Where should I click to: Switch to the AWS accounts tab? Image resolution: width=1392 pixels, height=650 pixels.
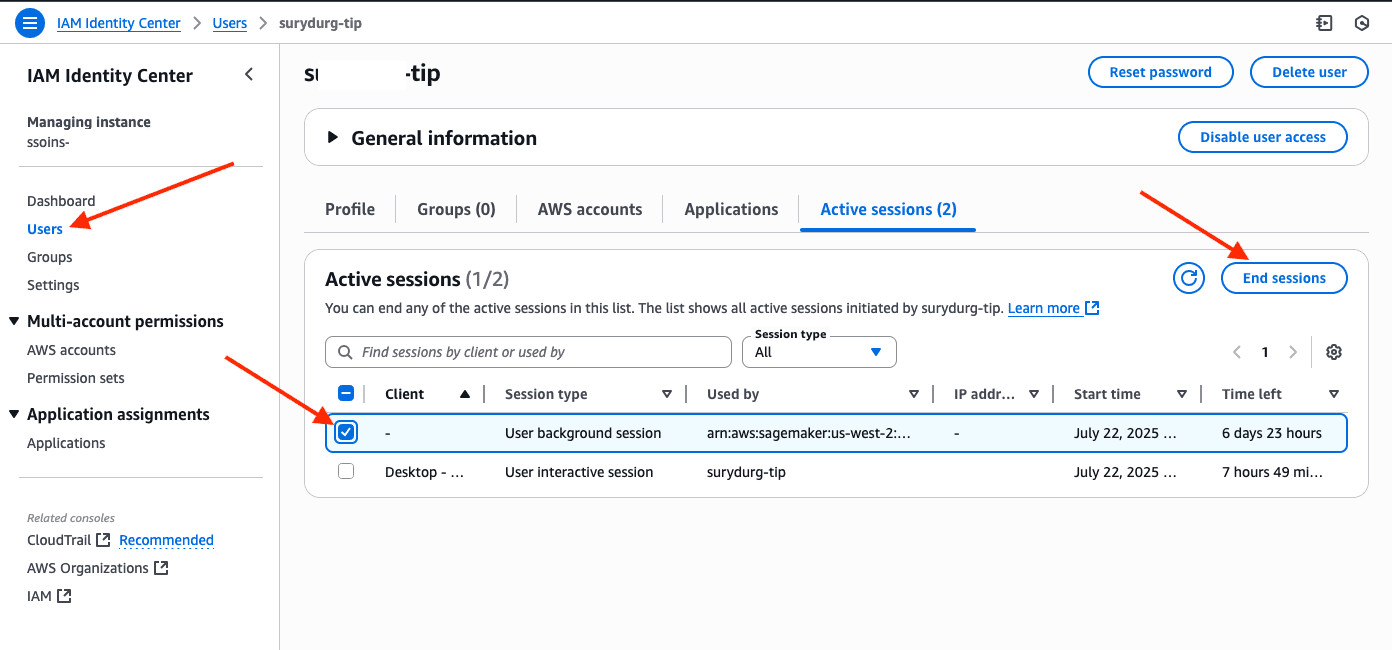(590, 209)
